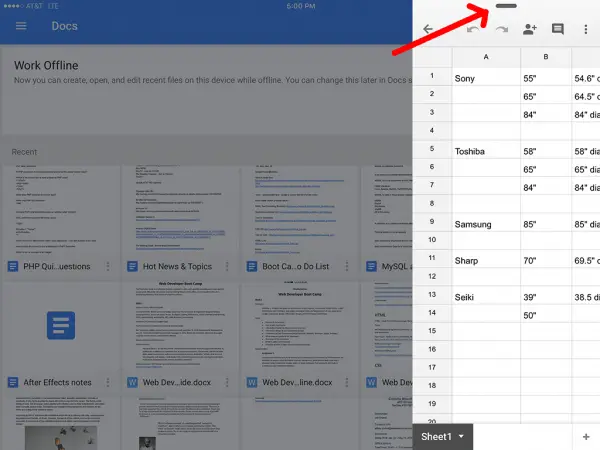Select the 58" cell in column B
The image size is (600, 450).
(546, 150)
